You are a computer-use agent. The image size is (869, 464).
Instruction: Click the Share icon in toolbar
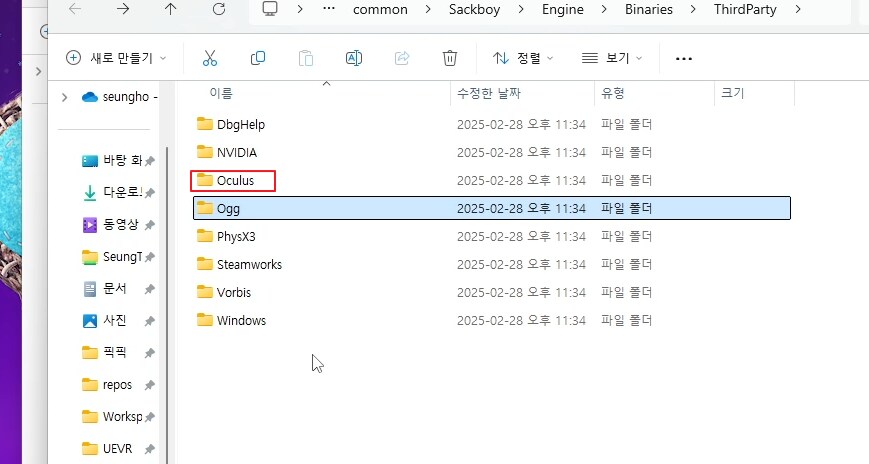402,58
